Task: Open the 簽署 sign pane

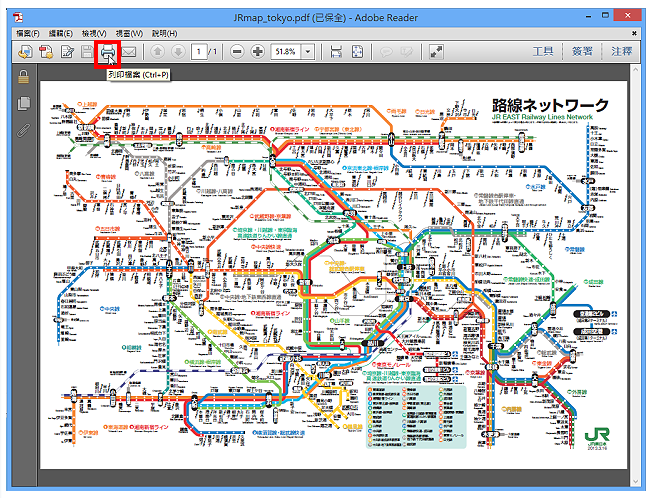Action: (x=582, y=52)
